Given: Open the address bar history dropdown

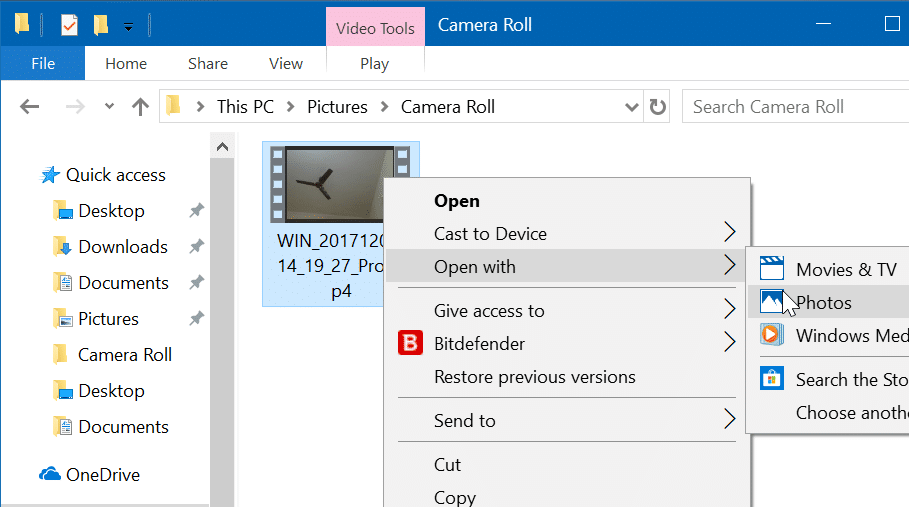Looking at the screenshot, I should point(631,107).
